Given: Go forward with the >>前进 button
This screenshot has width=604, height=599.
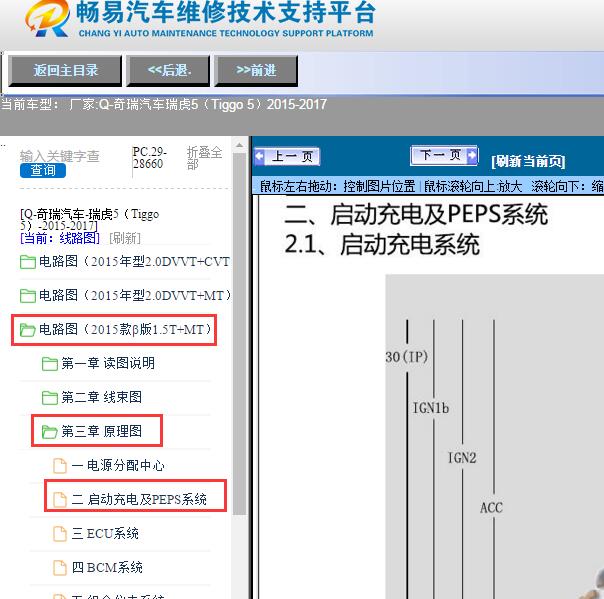Looking at the screenshot, I should tap(256, 70).
